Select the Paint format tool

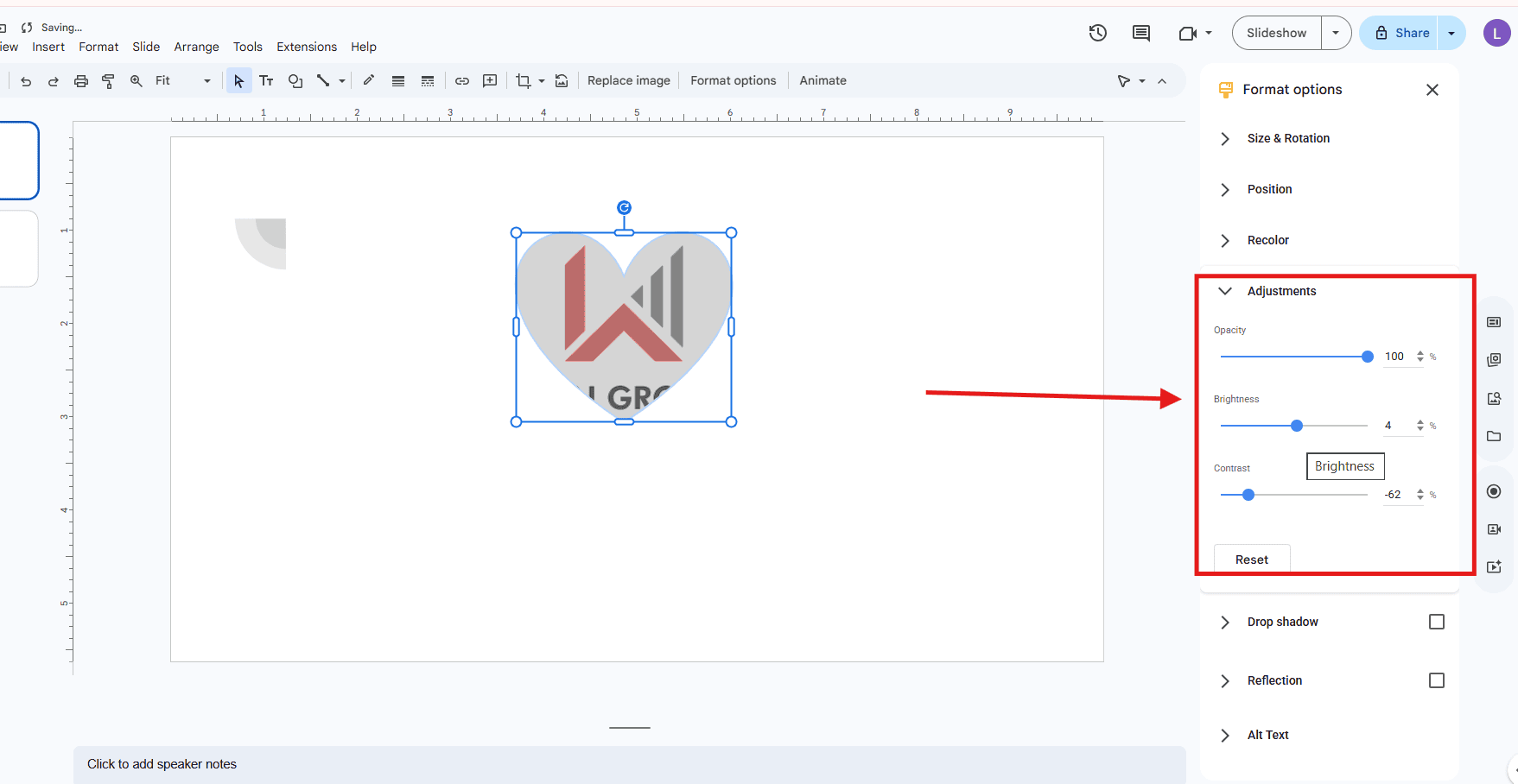pos(109,81)
